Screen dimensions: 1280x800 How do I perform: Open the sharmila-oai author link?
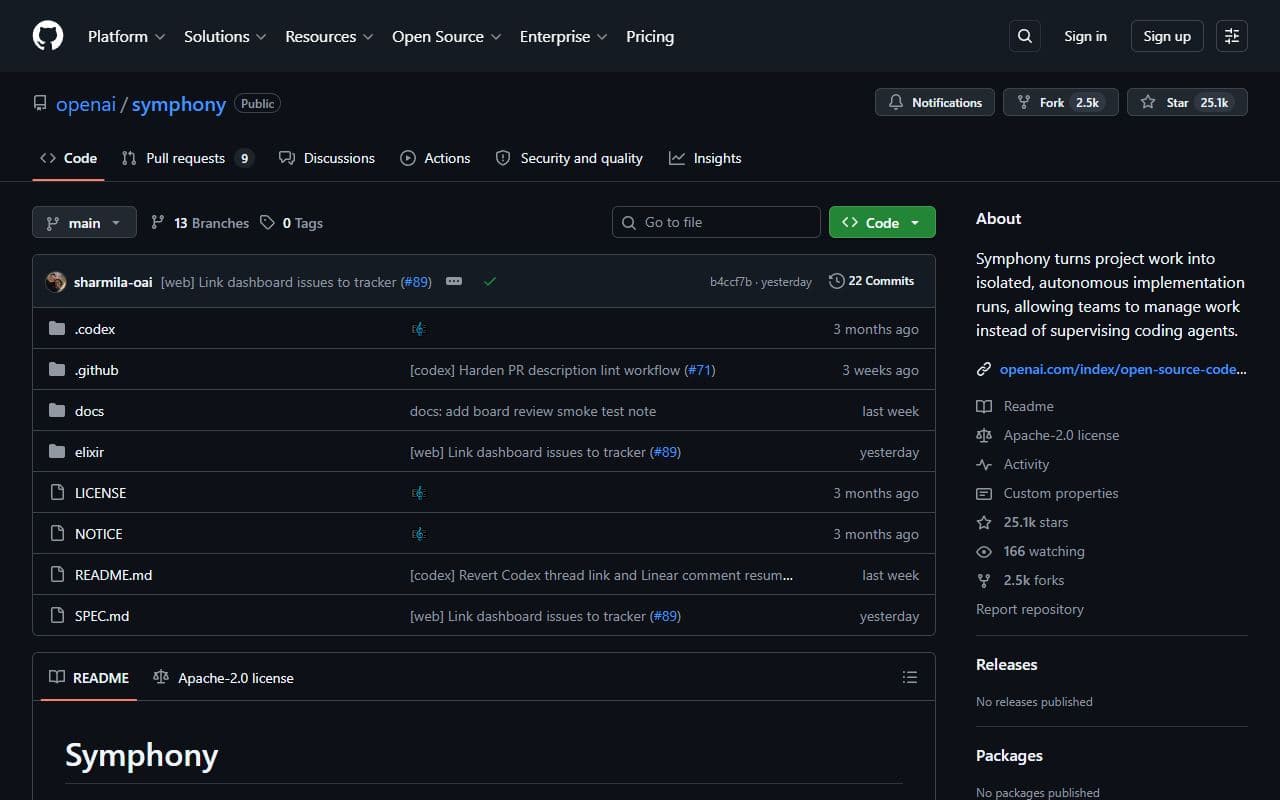pos(113,282)
